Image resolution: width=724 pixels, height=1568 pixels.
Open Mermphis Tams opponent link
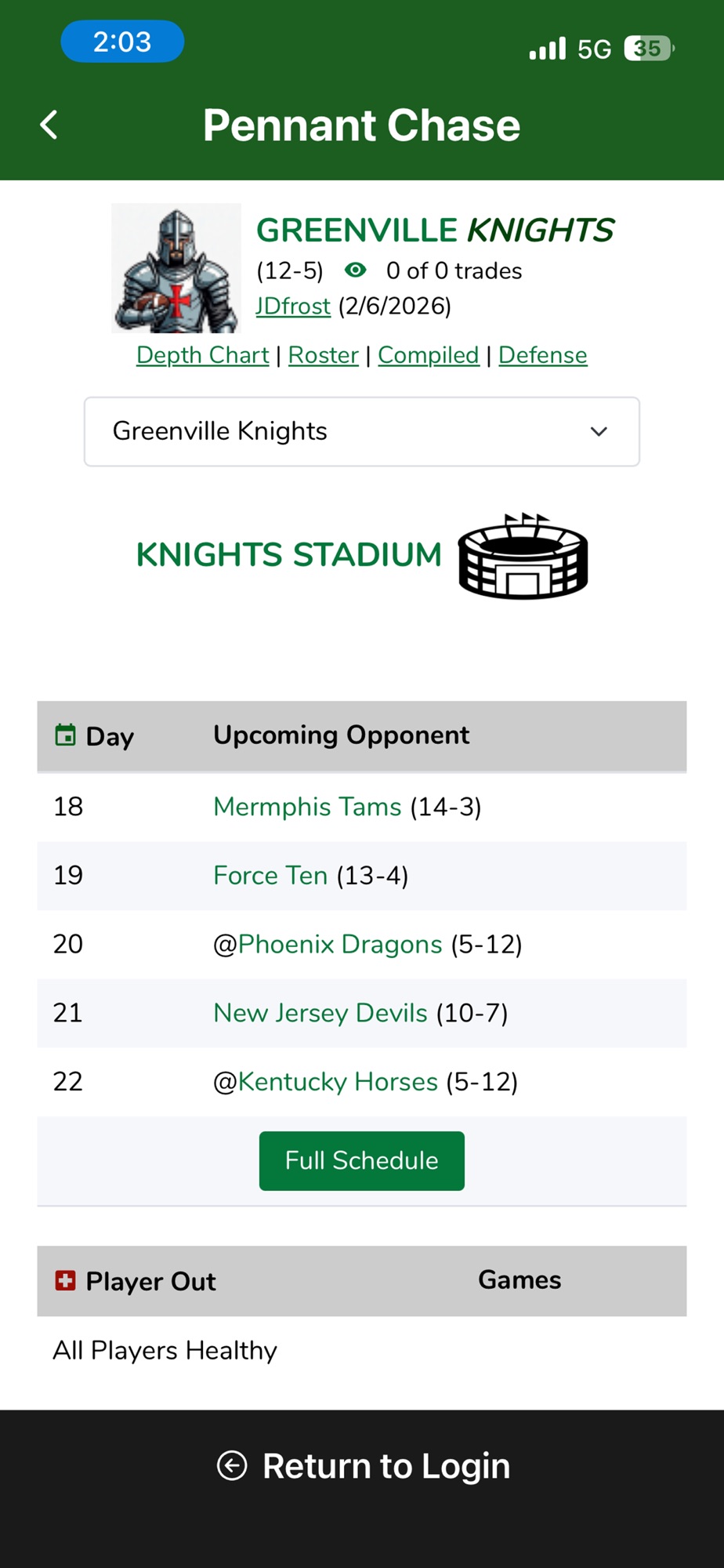[x=307, y=807]
